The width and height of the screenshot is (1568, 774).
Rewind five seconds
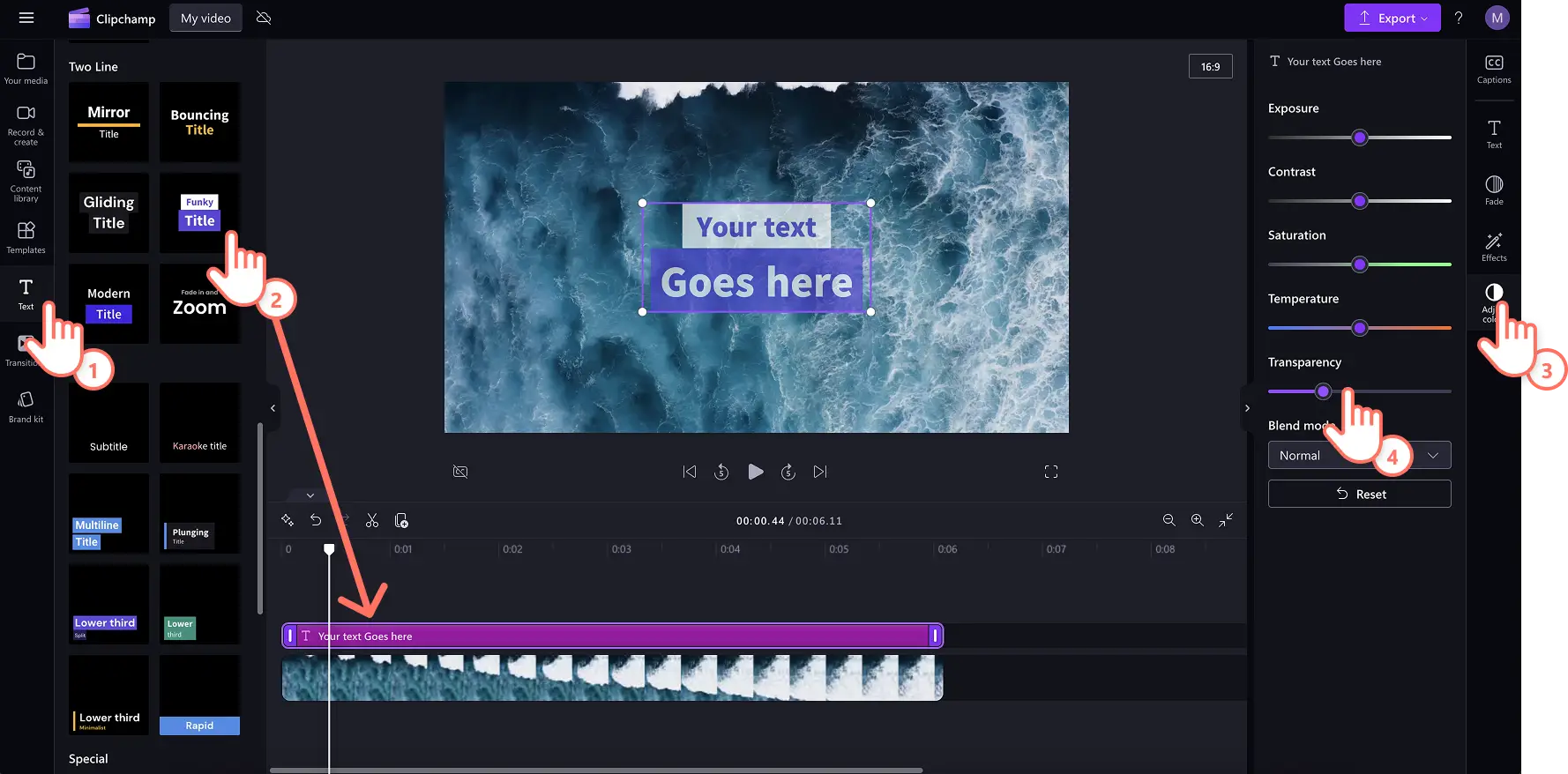click(721, 472)
